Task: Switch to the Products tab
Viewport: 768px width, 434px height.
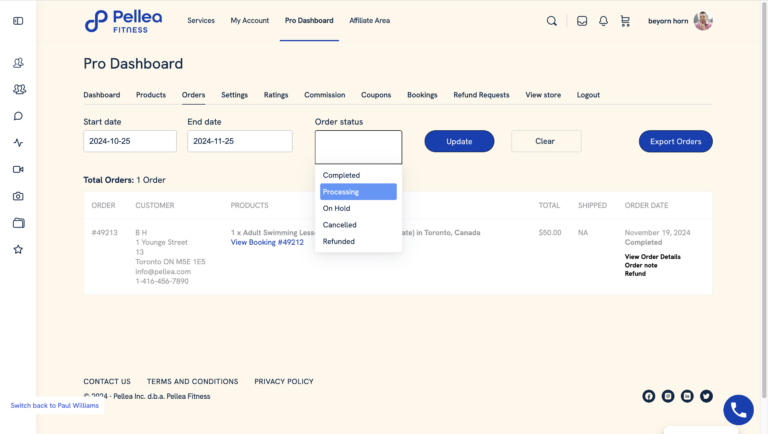Action: tap(151, 95)
